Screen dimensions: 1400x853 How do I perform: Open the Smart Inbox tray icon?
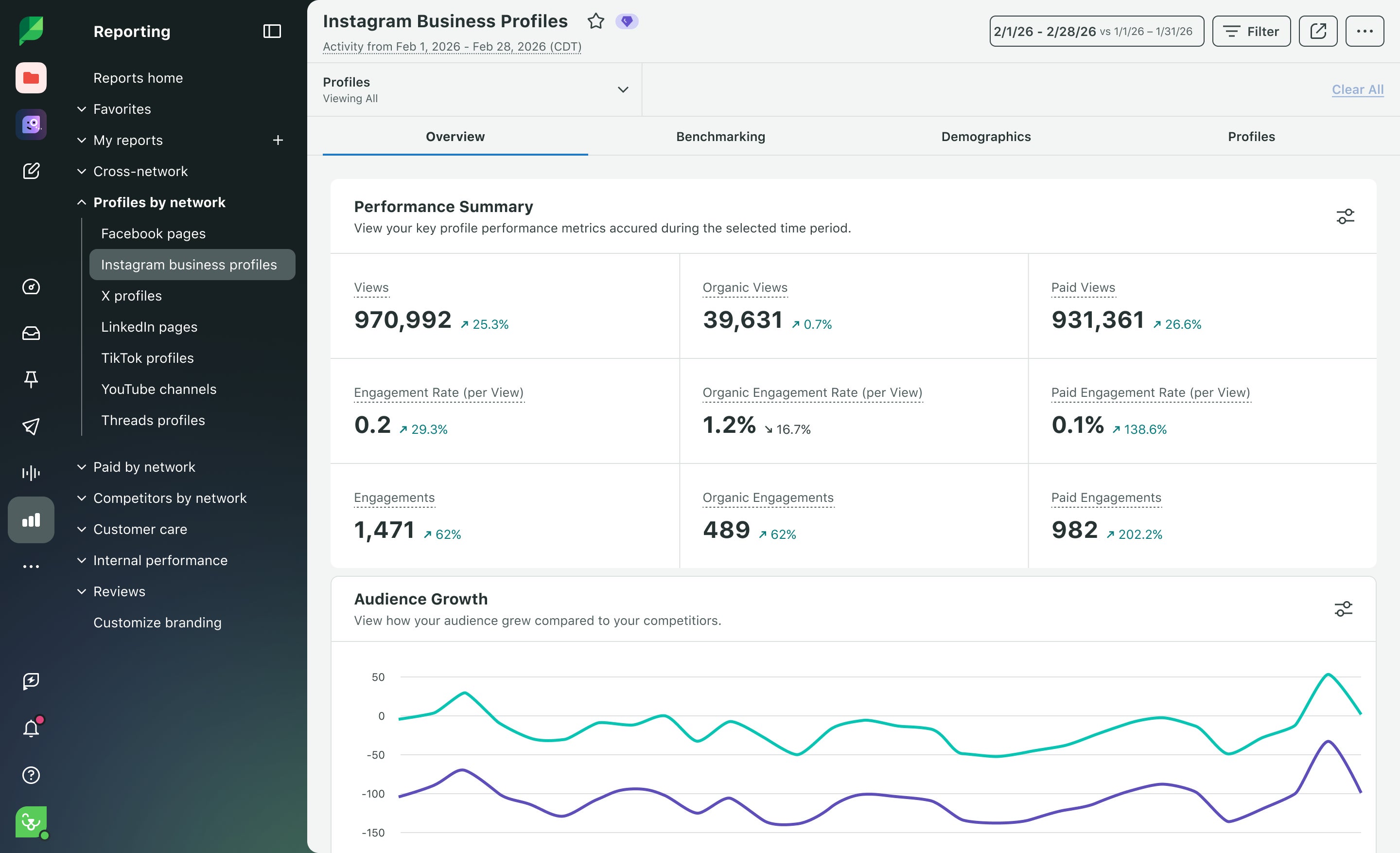pyautogui.click(x=31, y=333)
